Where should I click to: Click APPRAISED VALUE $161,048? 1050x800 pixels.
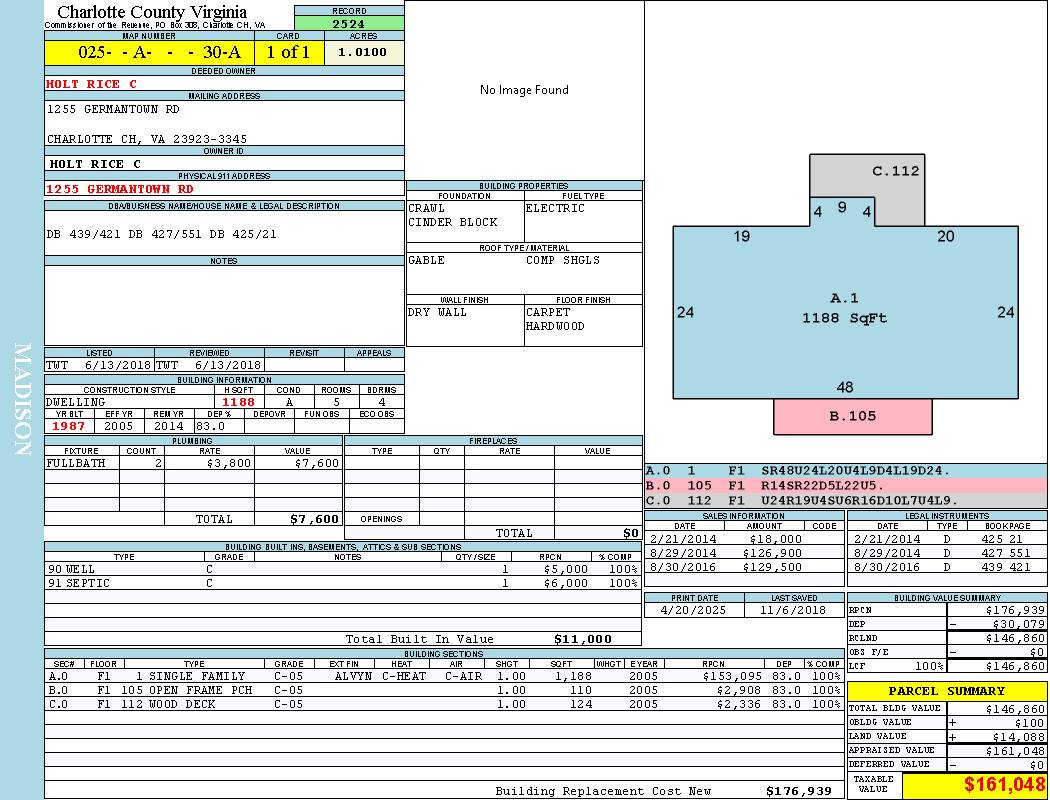pyautogui.click(x=1015, y=750)
